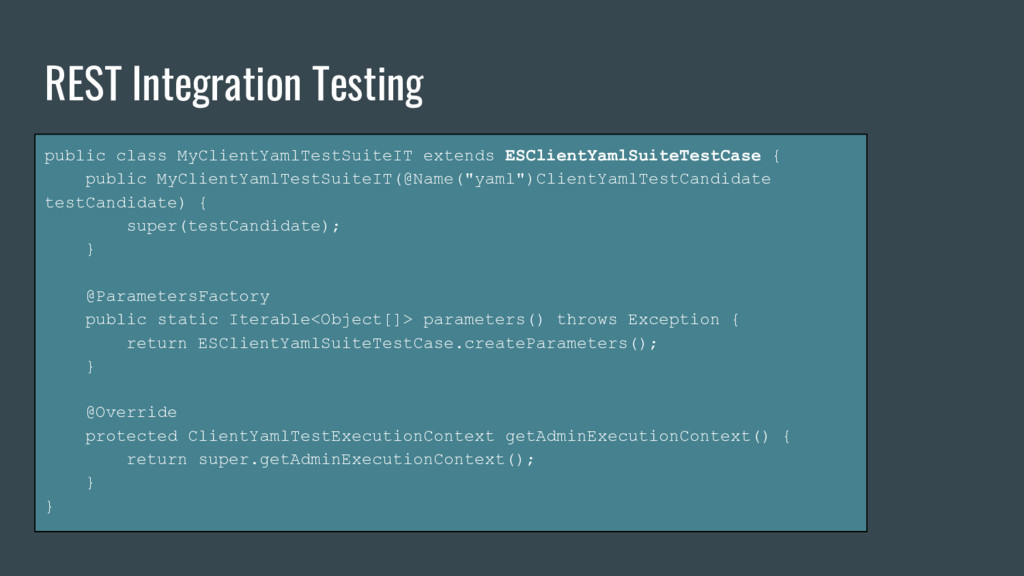Click the final closing brace of the class
This screenshot has height=576, width=1024.
(x=49, y=506)
